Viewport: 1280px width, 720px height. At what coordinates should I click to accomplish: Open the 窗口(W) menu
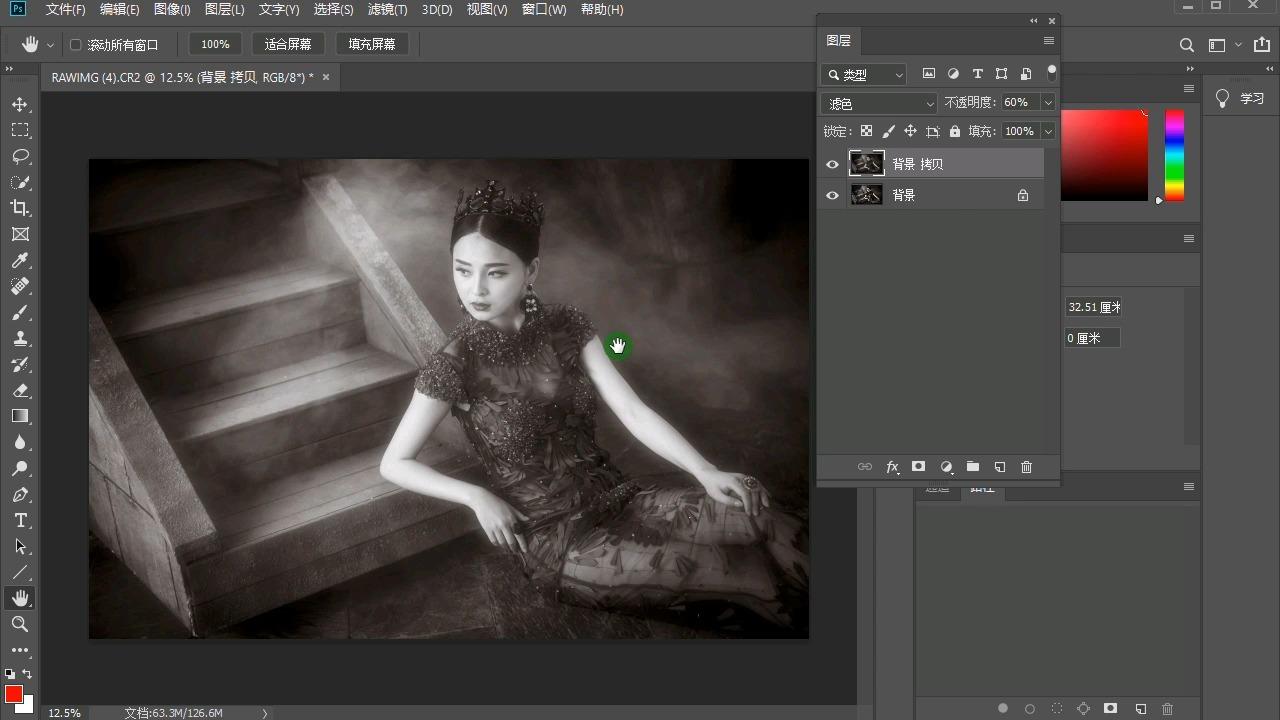tap(544, 10)
